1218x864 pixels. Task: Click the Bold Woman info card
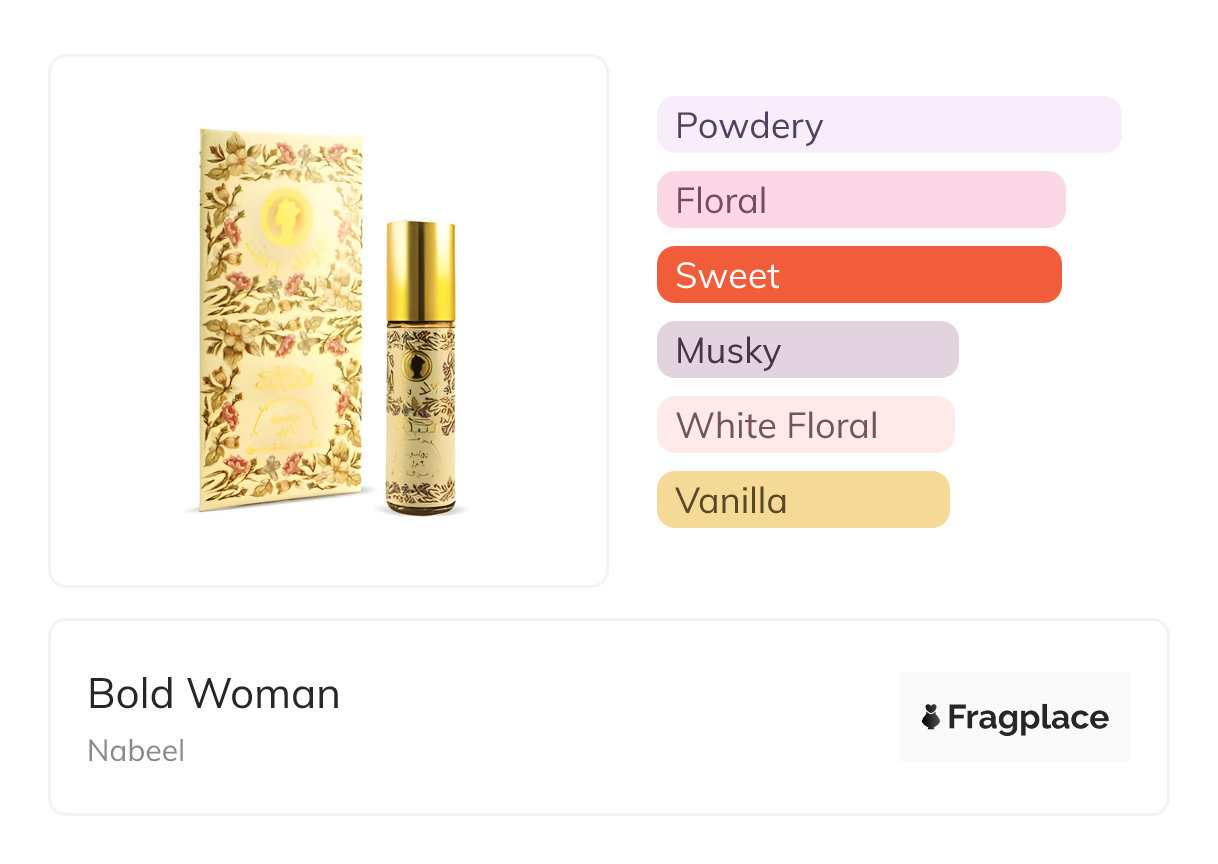point(609,717)
